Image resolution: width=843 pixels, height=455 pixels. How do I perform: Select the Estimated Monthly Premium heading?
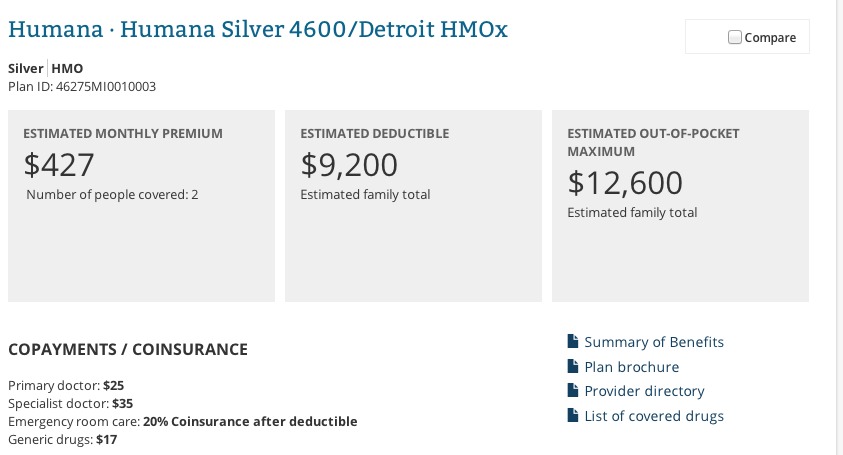[123, 133]
